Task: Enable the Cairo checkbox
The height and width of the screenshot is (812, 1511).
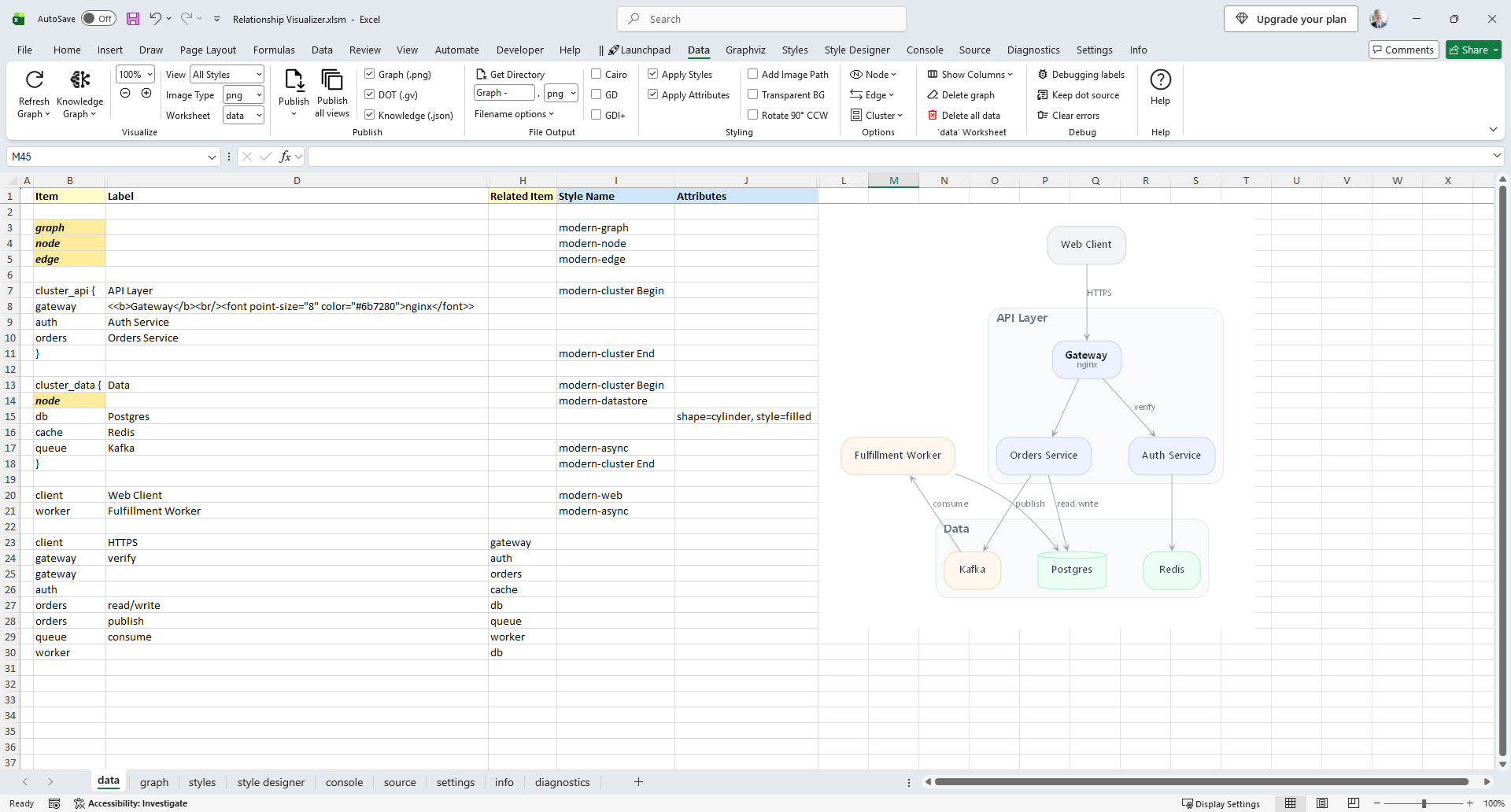Action: 597,74
